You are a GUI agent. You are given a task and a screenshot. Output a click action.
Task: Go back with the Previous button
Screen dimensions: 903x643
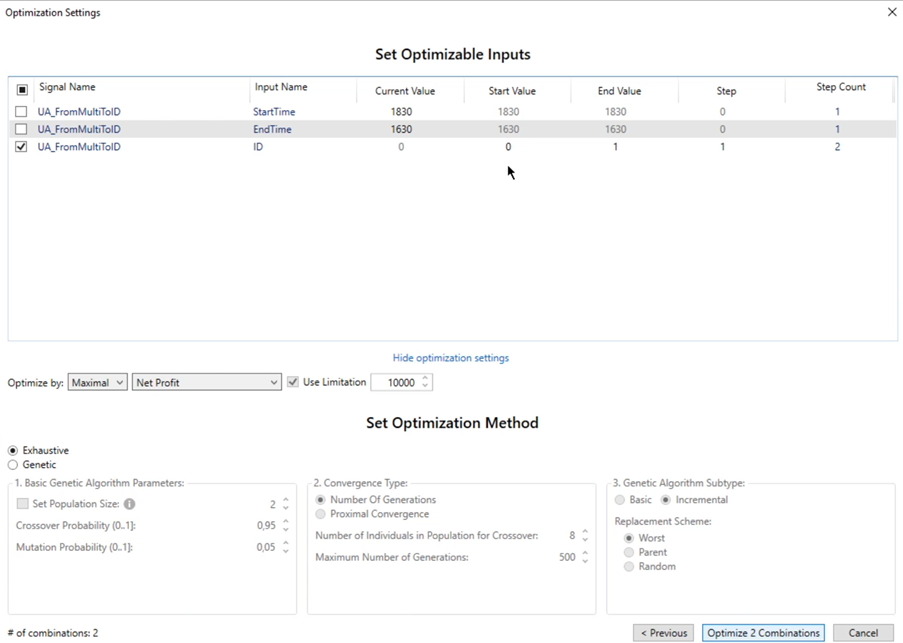pos(663,633)
